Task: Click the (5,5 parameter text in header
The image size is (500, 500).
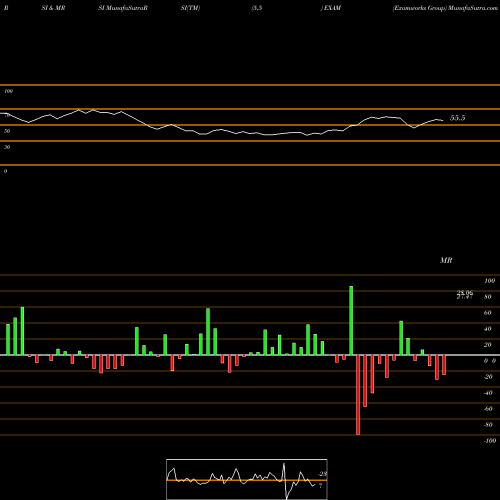Action: coord(257,8)
